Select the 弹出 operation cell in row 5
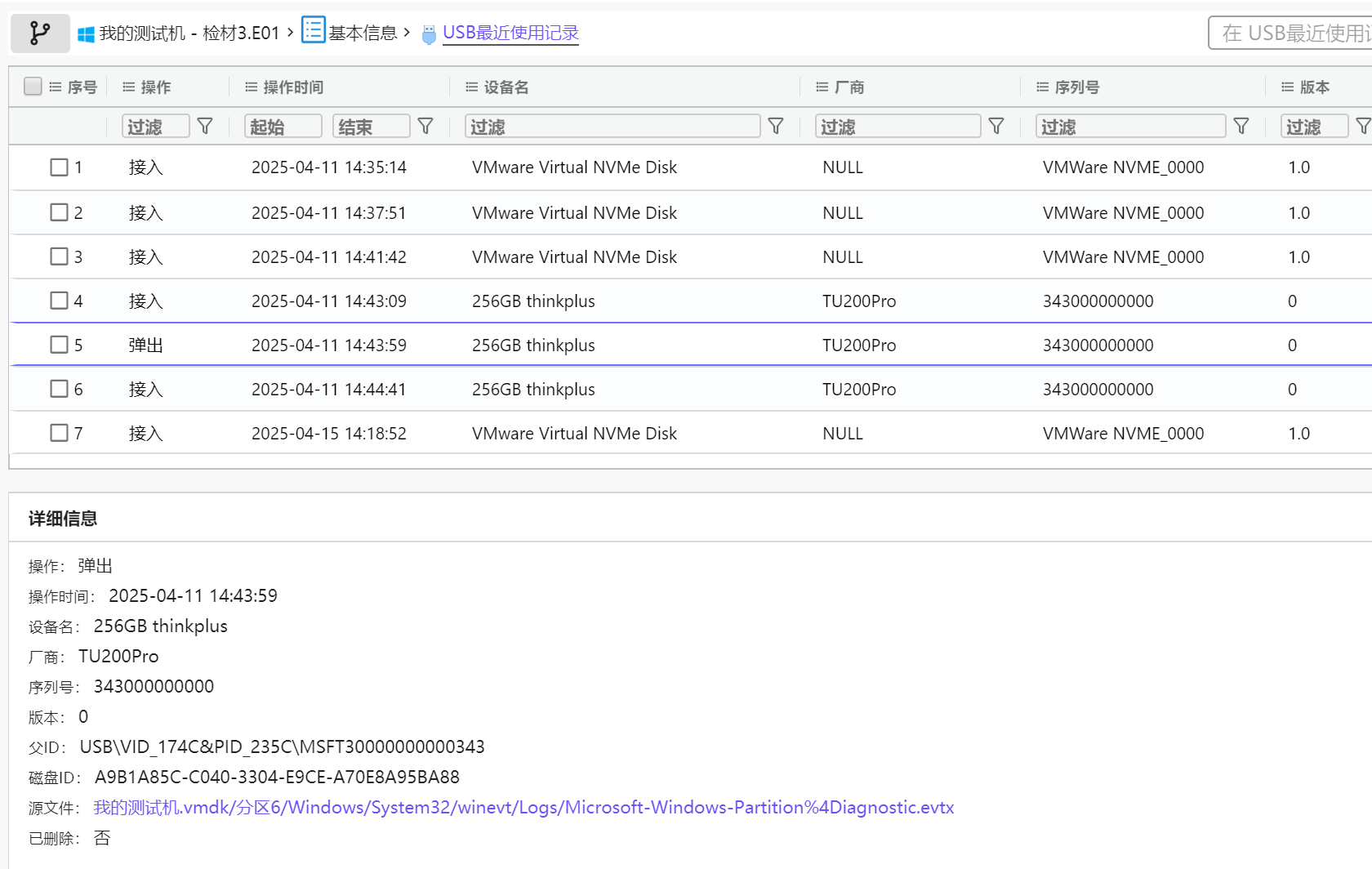1372x869 pixels. (x=146, y=345)
